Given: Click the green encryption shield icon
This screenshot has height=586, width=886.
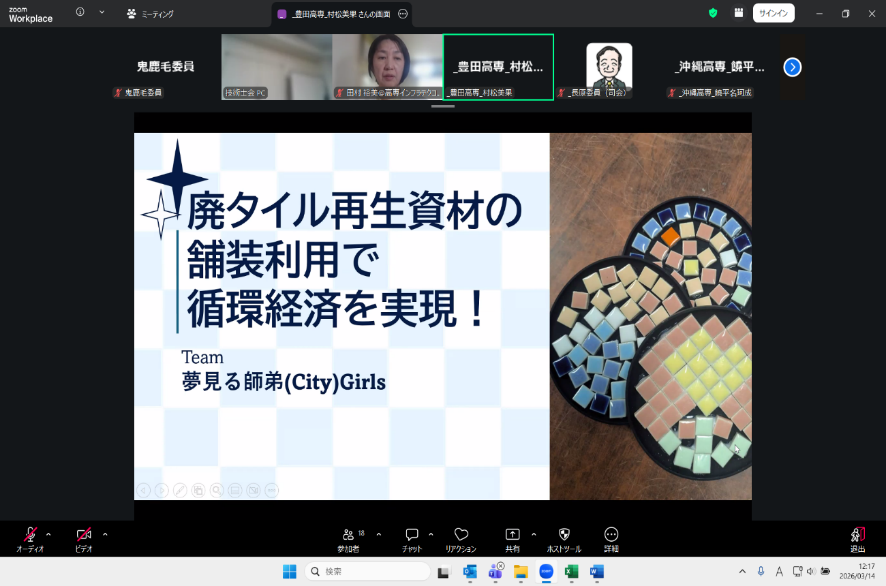Looking at the screenshot, I should (x=713, y=13).
